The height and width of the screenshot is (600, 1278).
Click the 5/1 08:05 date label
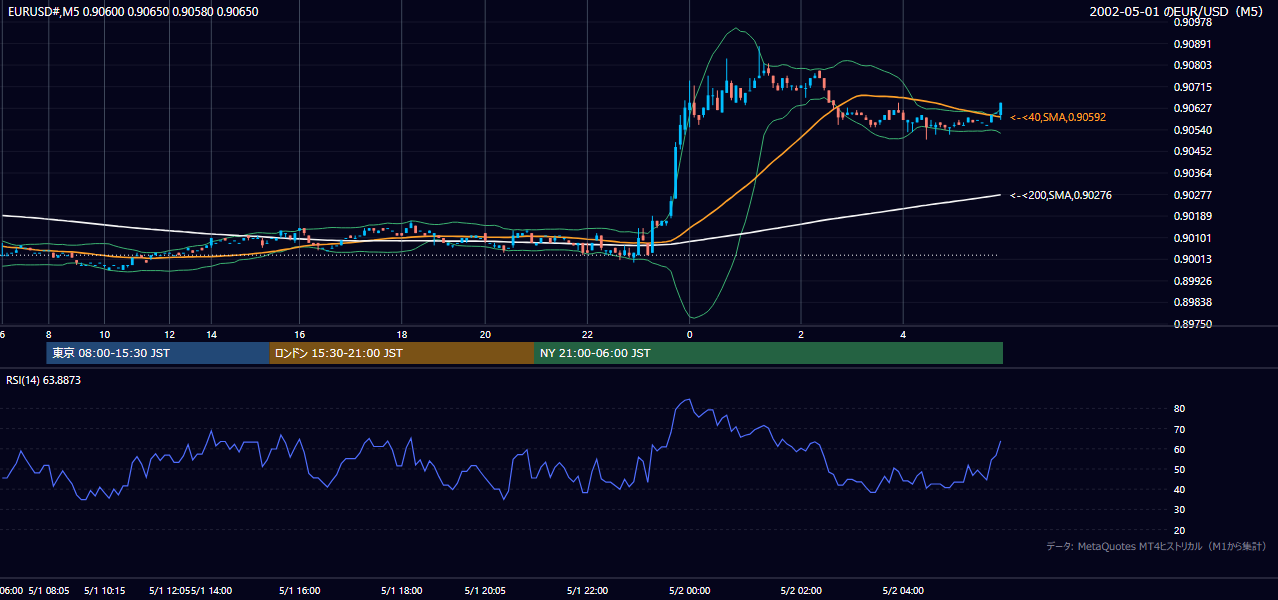tap(49, 590)
